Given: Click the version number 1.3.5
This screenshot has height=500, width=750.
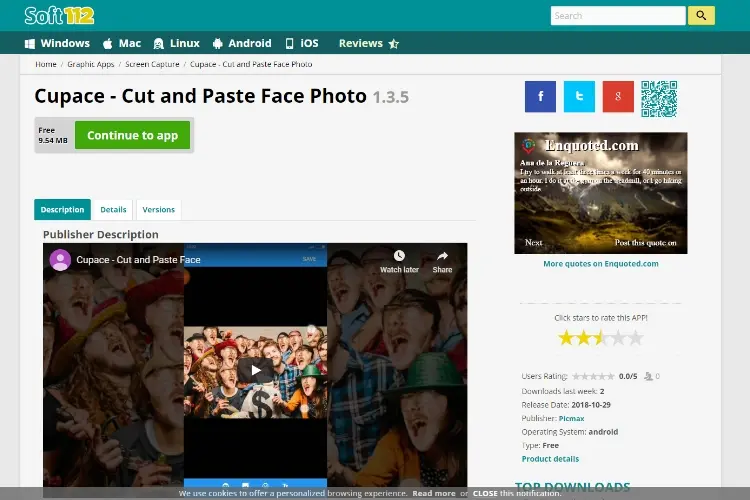Looking at the screenshot, I should tap(391, 97).
